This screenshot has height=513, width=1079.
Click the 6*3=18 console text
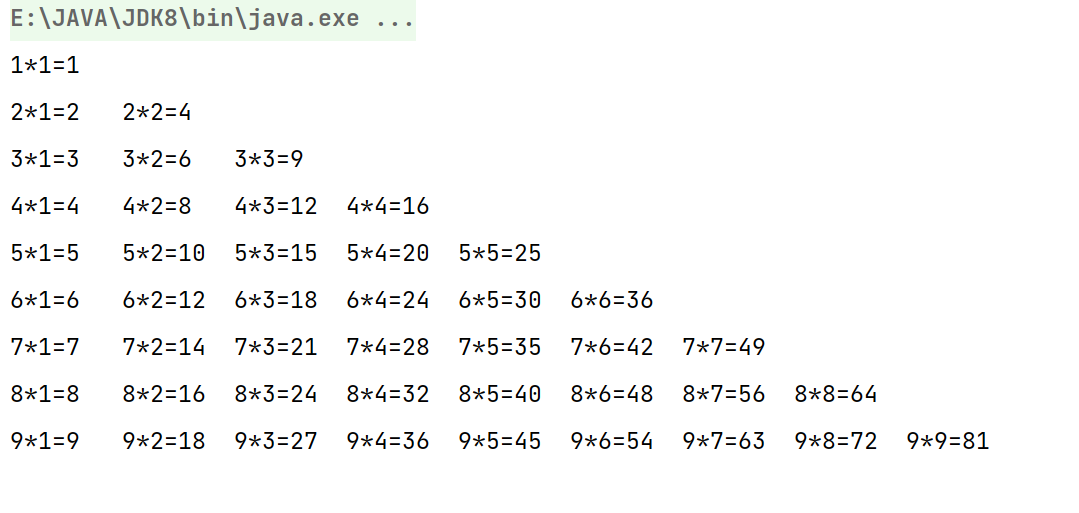(x=276, y=300)
